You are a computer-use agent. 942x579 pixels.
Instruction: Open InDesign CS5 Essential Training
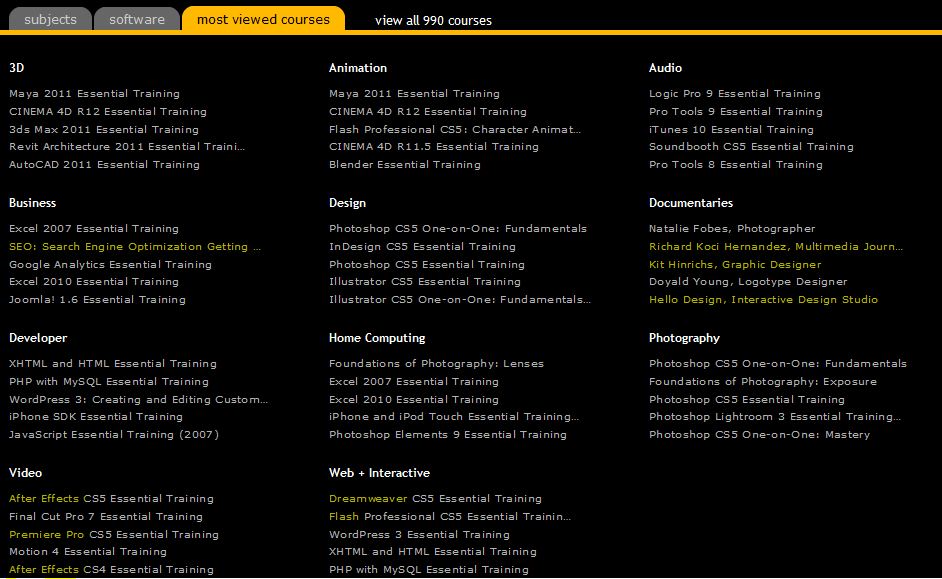422,247
